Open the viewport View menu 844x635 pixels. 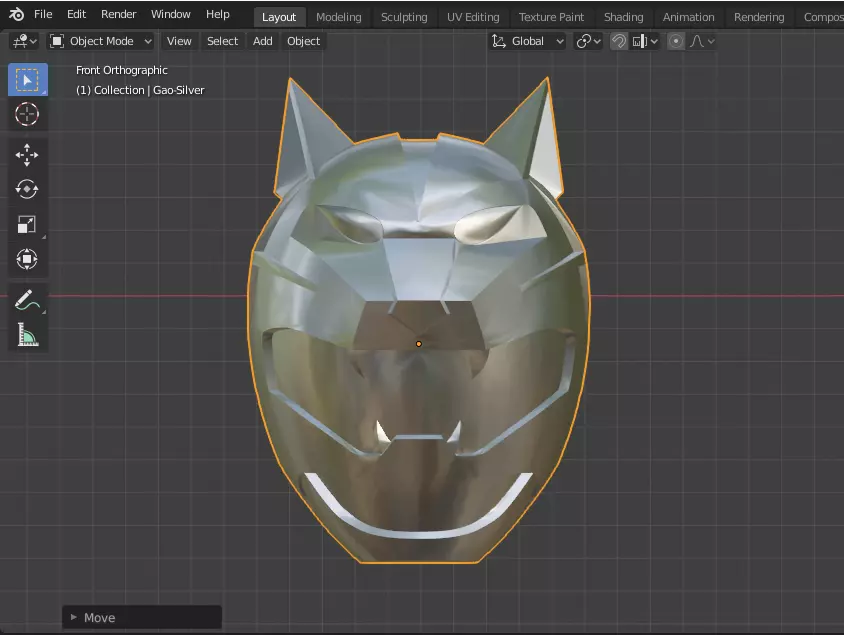tap(179, 41)
